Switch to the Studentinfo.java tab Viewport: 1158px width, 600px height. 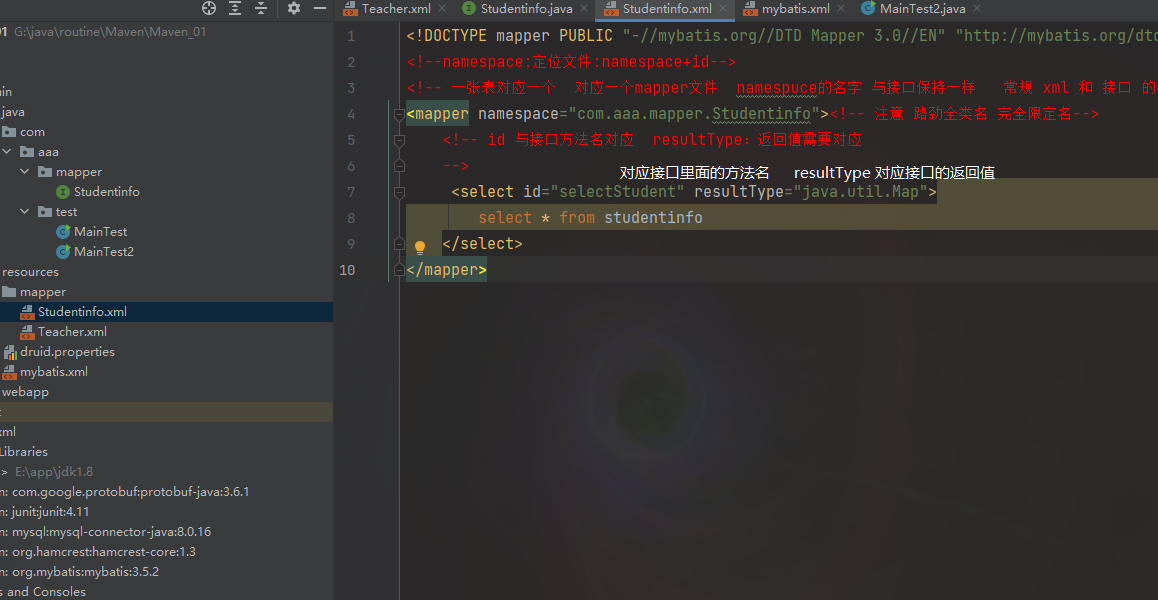(x=527, y=9)
